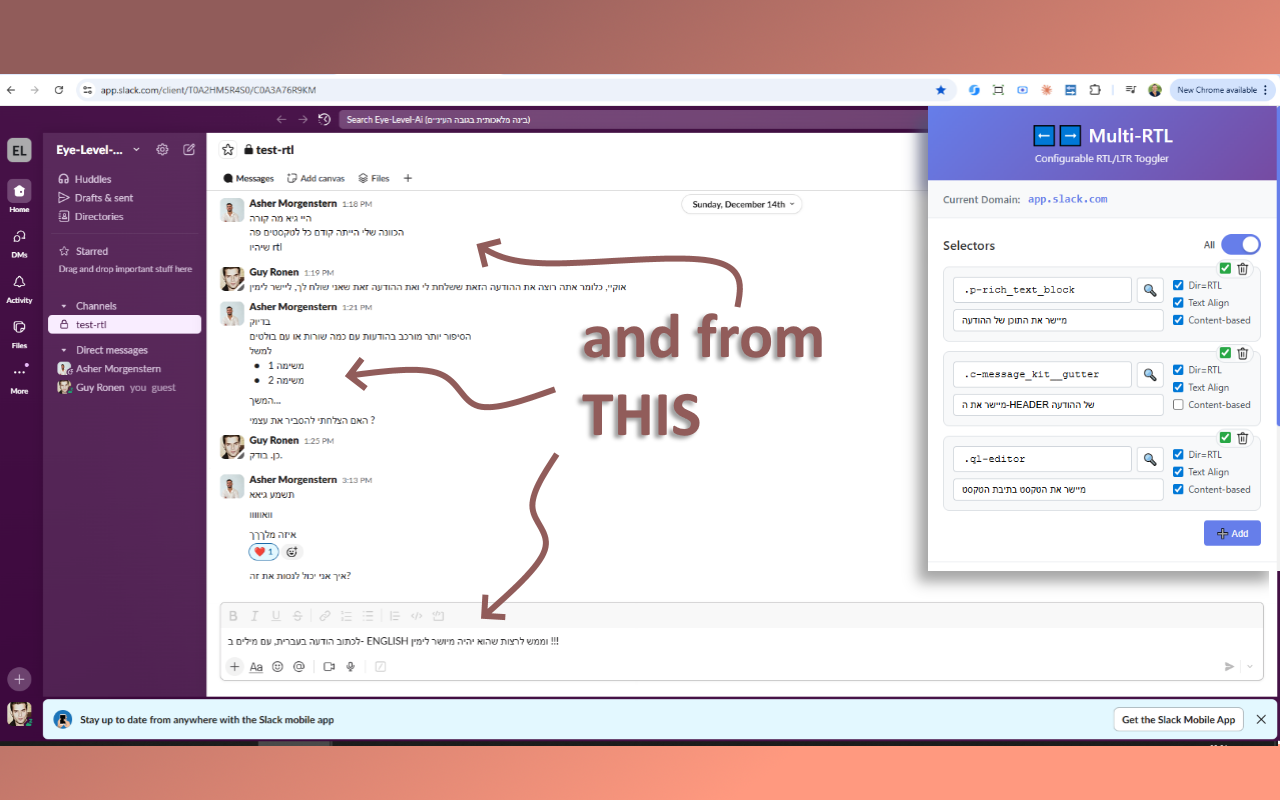Open the Sunday, December 14th date dropdown
Screen dimensions: 1280x800
coord(741,204)
